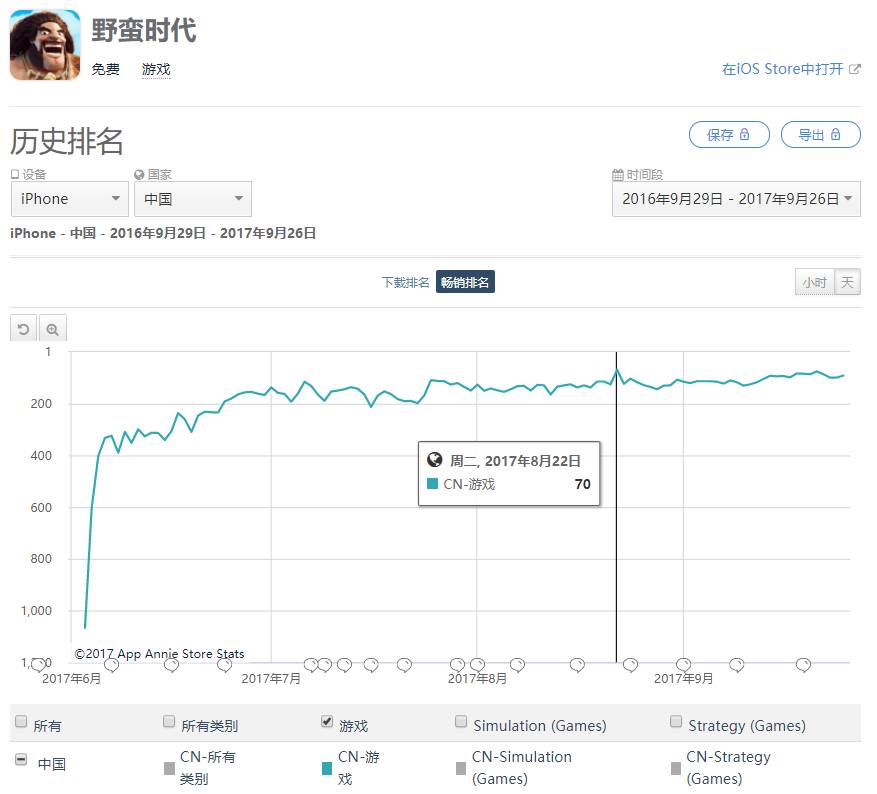Uncheck the 游戏 category checkbox
The width and height of the screenshot is (877, 794).
(x=327, y=721)
